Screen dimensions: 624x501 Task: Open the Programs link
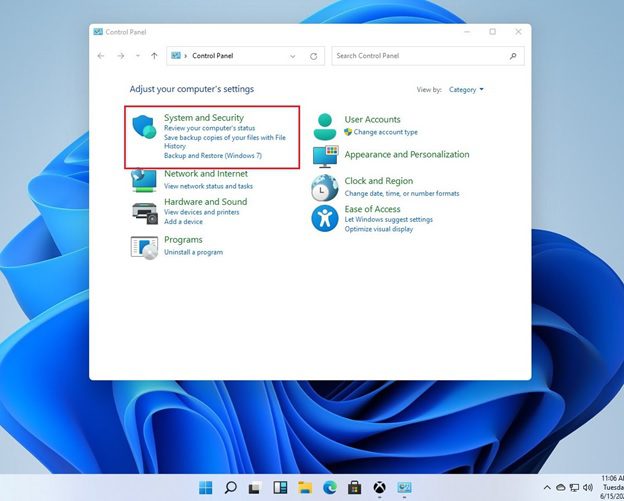click(x=183, y=240)
